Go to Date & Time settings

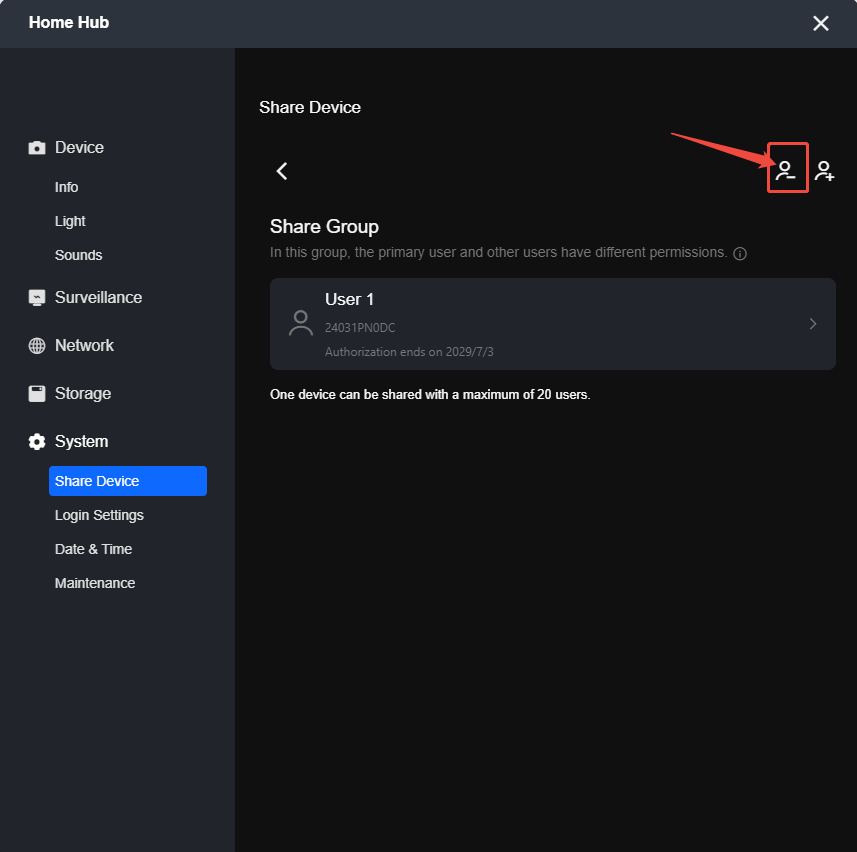[93, 549]
